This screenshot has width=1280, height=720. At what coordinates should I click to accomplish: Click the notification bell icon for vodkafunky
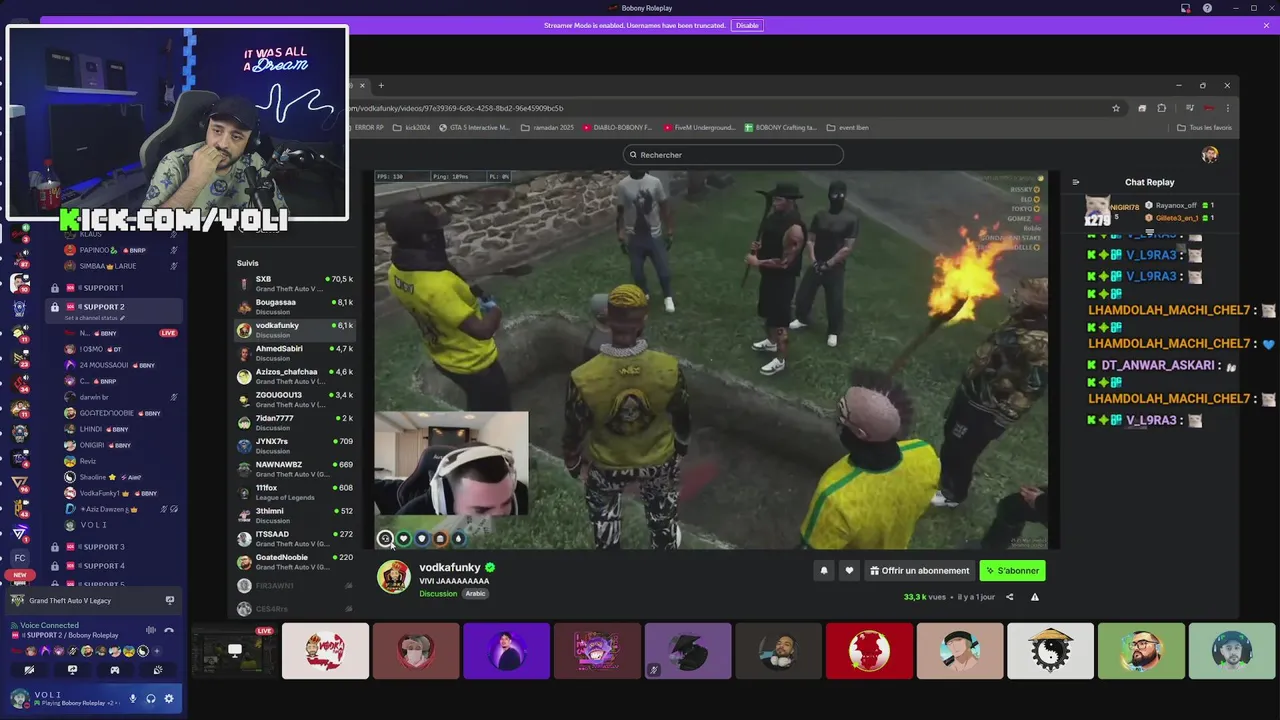(x=824, y=571)
